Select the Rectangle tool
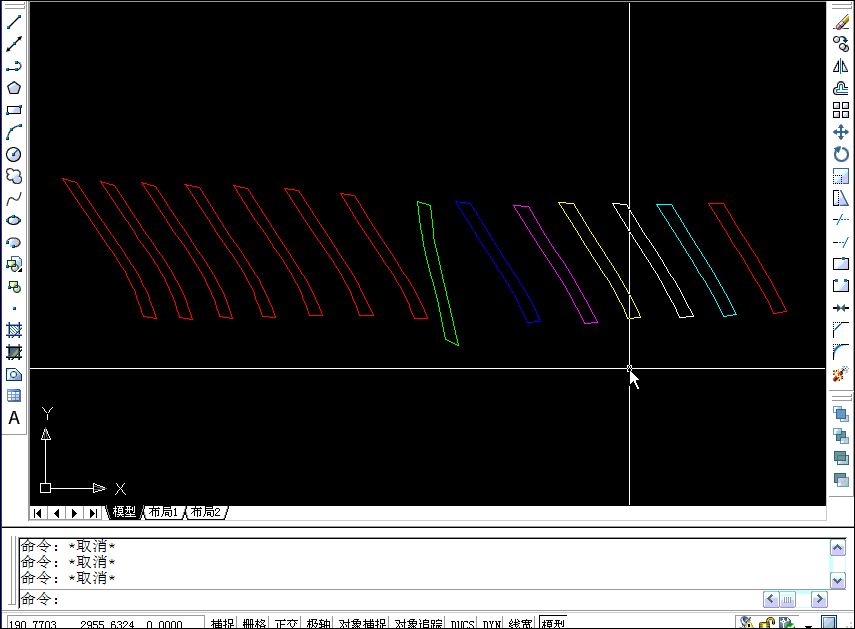The height and width of the screenshot is (629, 855). [13, 110]
